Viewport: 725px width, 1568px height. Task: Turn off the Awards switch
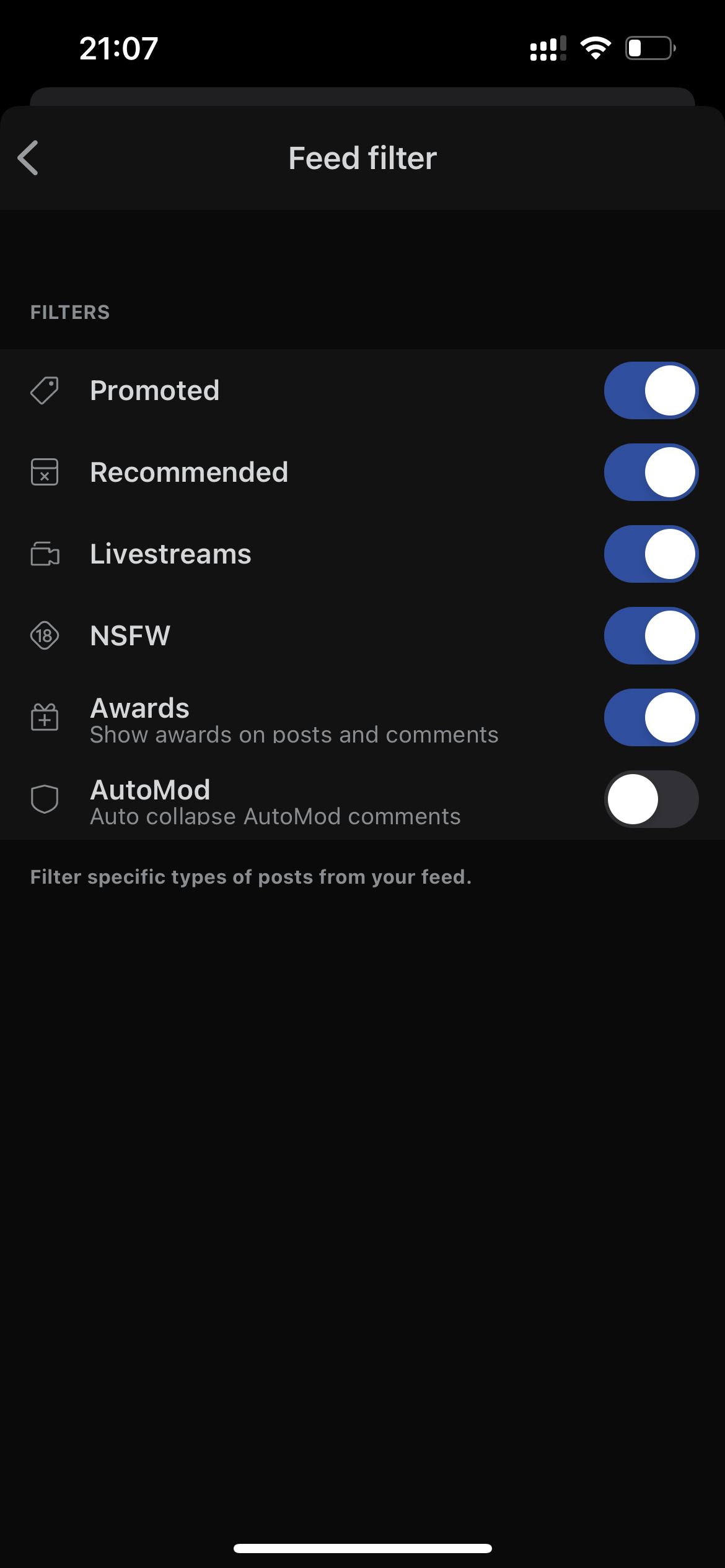(x=651, y=718)
